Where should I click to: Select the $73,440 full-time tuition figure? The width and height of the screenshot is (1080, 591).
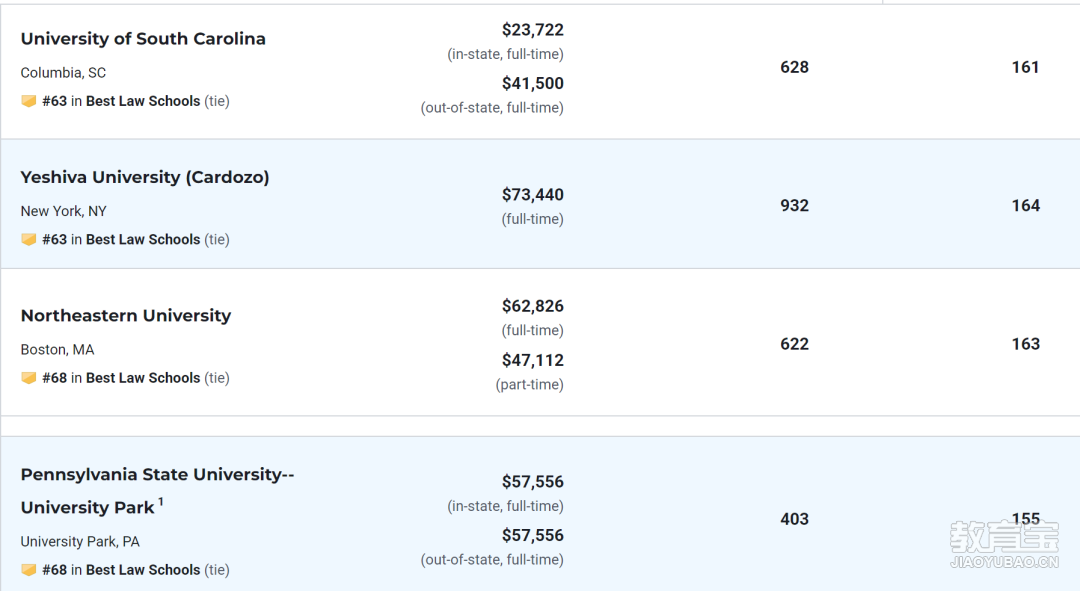(532, 195)
